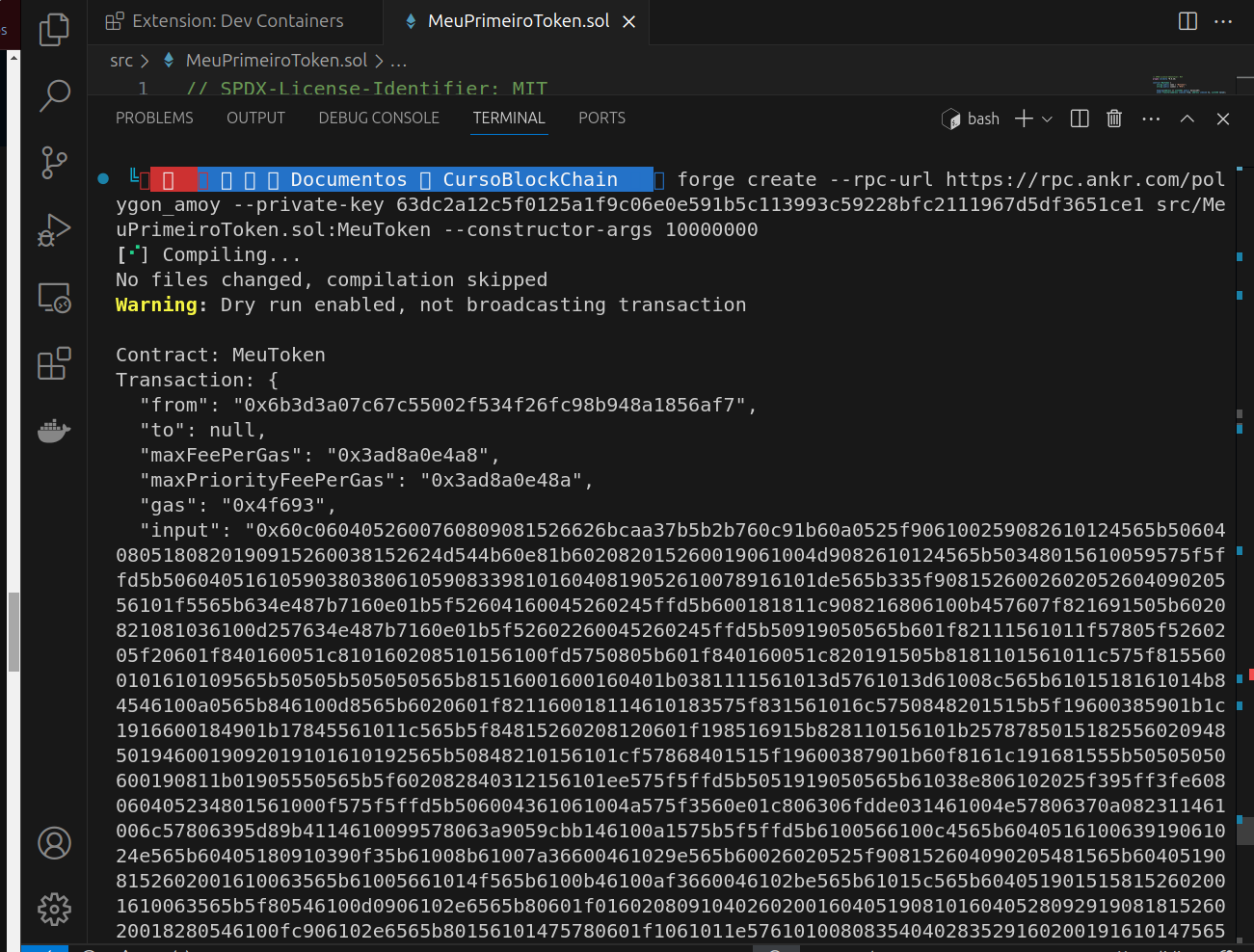Image resolution: width=1254 pixels, height=952 pixels.
Task: Click the "Compiling..." output line
Action: point(208,254)
